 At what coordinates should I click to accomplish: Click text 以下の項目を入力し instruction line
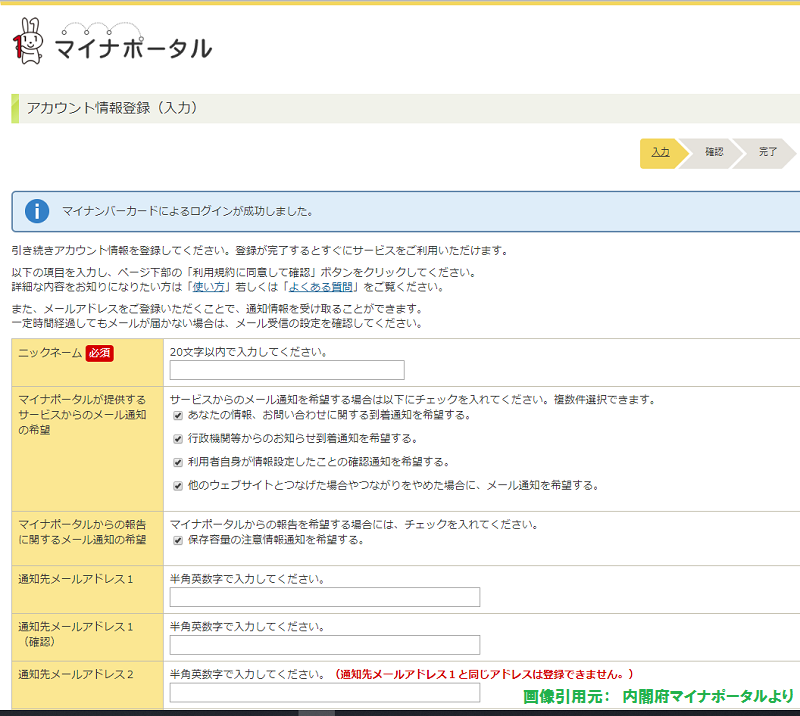(x=243, y=273)
